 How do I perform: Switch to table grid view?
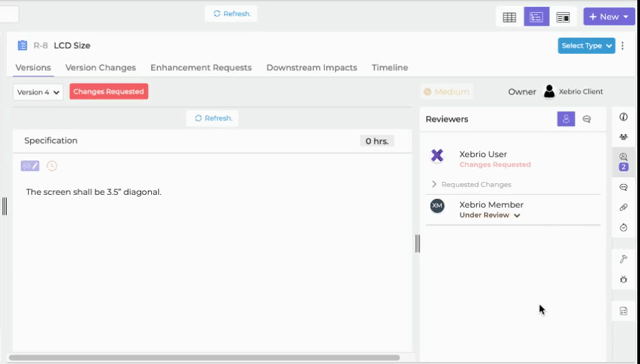pos(509,17)
